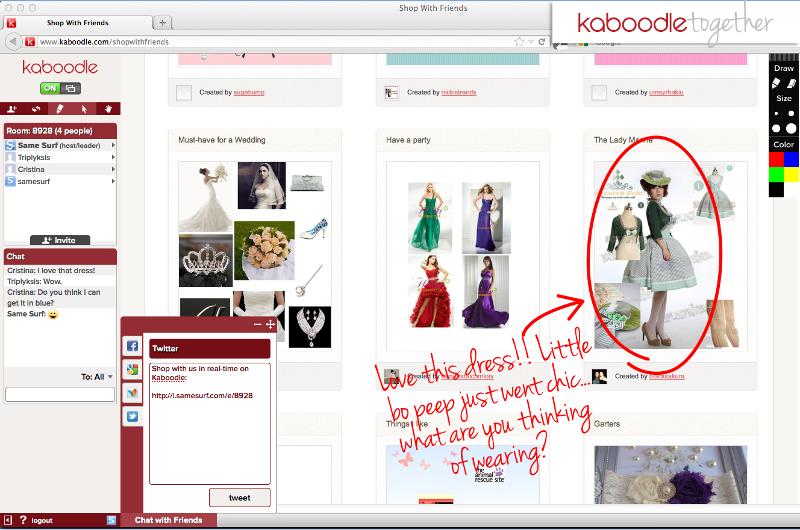Click the Garters collection image

pyautogui.click(x=670, y=475)
